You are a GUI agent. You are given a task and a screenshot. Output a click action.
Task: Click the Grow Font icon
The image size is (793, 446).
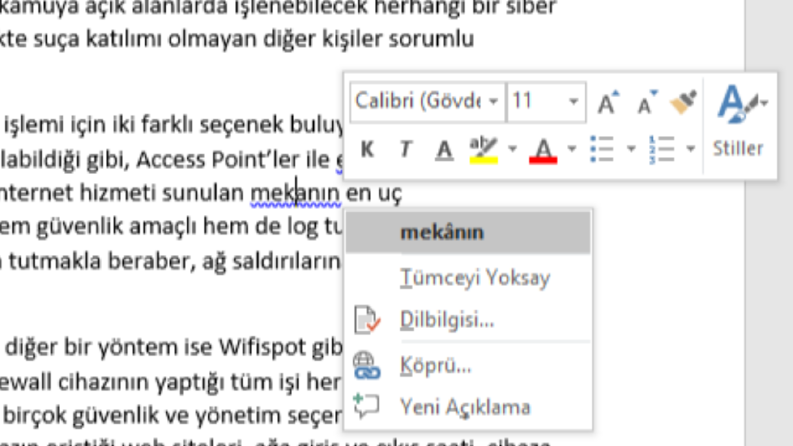(608, 102)
